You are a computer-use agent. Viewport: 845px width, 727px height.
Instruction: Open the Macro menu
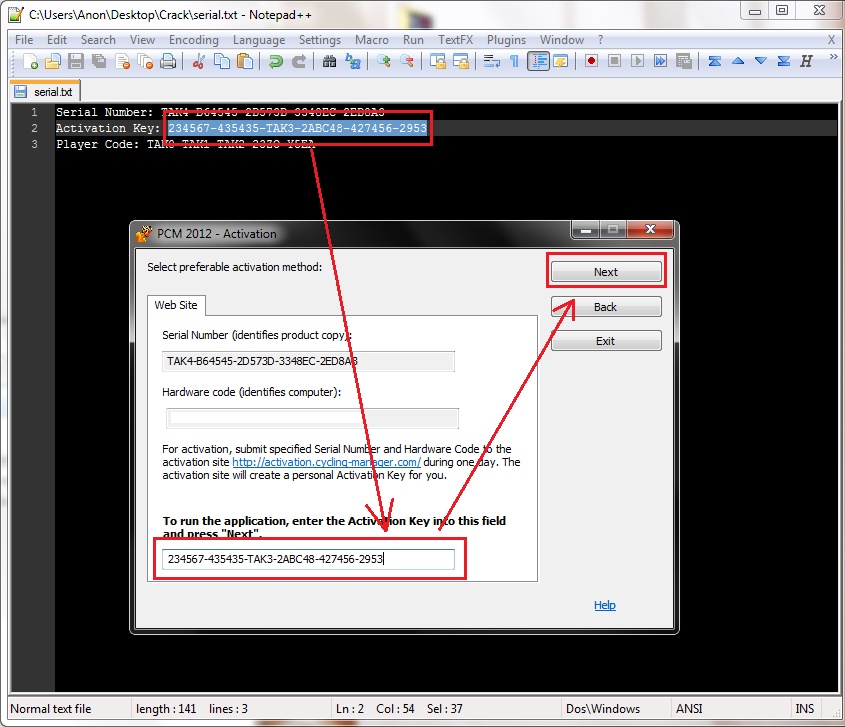coord(372,40)
